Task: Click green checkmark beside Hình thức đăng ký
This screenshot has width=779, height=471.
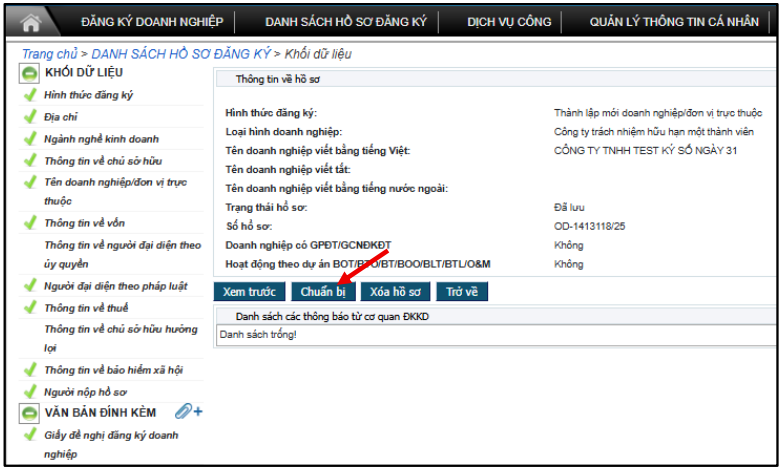Action: tap(30, 94)
